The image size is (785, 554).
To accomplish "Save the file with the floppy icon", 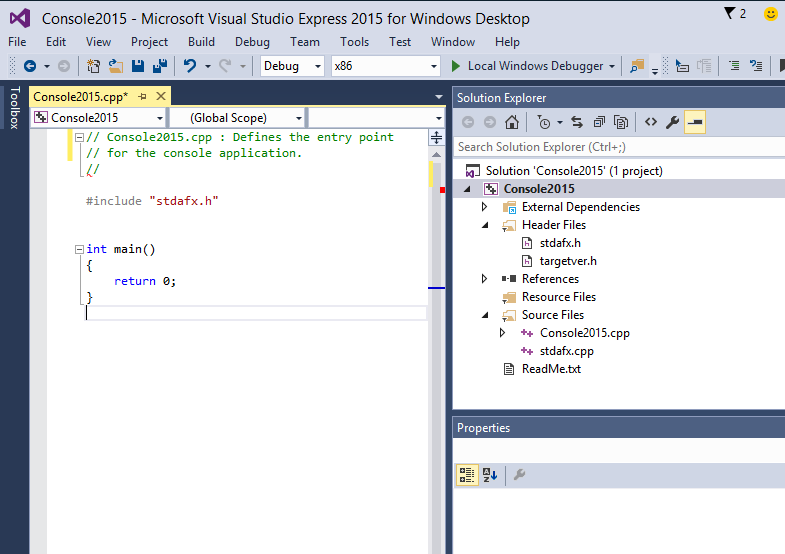I will tap(138, 66).
